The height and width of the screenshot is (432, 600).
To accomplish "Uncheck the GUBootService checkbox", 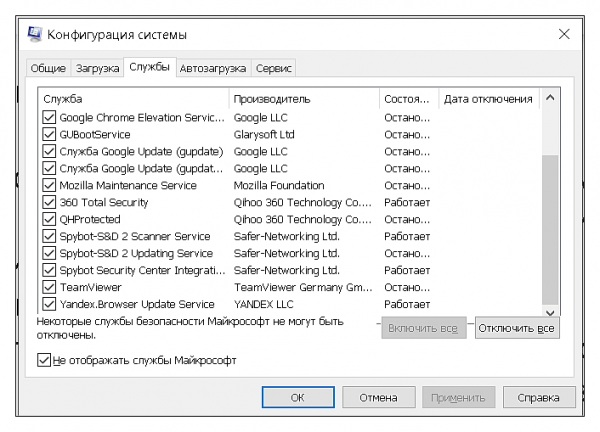I will point(49,134).
